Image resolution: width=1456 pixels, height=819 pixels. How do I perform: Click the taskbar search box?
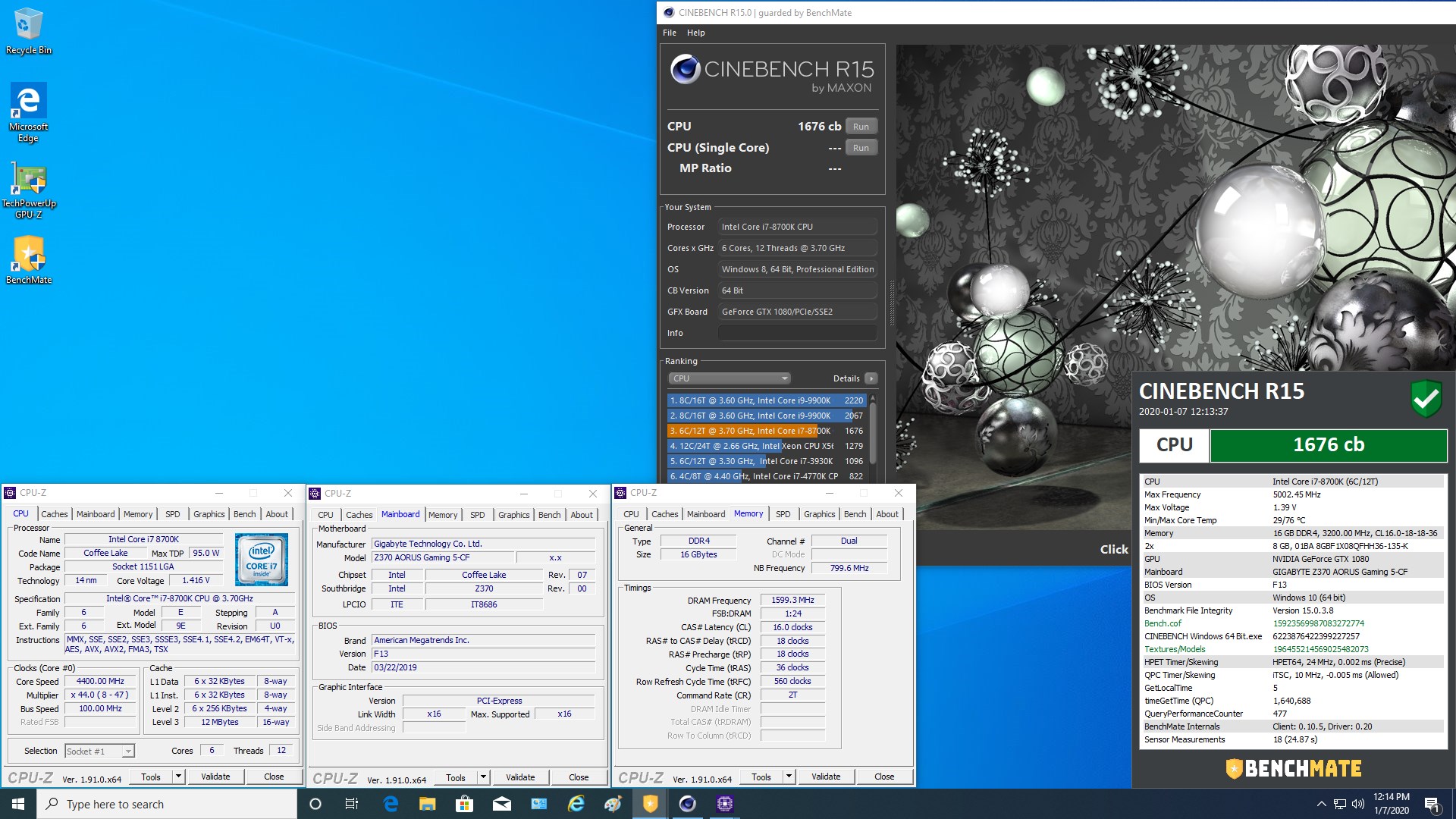point(167,804)
